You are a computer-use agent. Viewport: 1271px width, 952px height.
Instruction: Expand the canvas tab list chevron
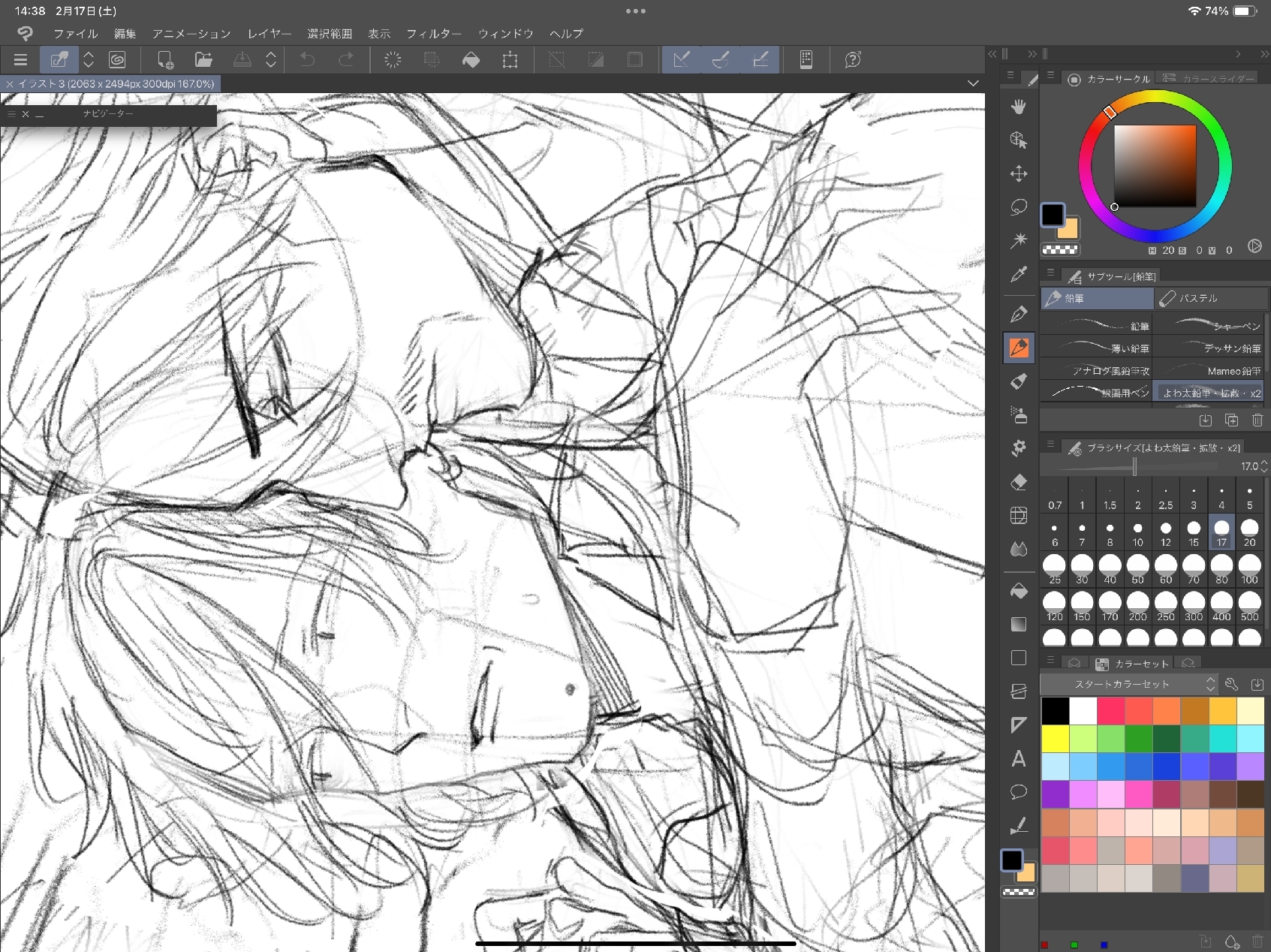[x=973, y=83]
